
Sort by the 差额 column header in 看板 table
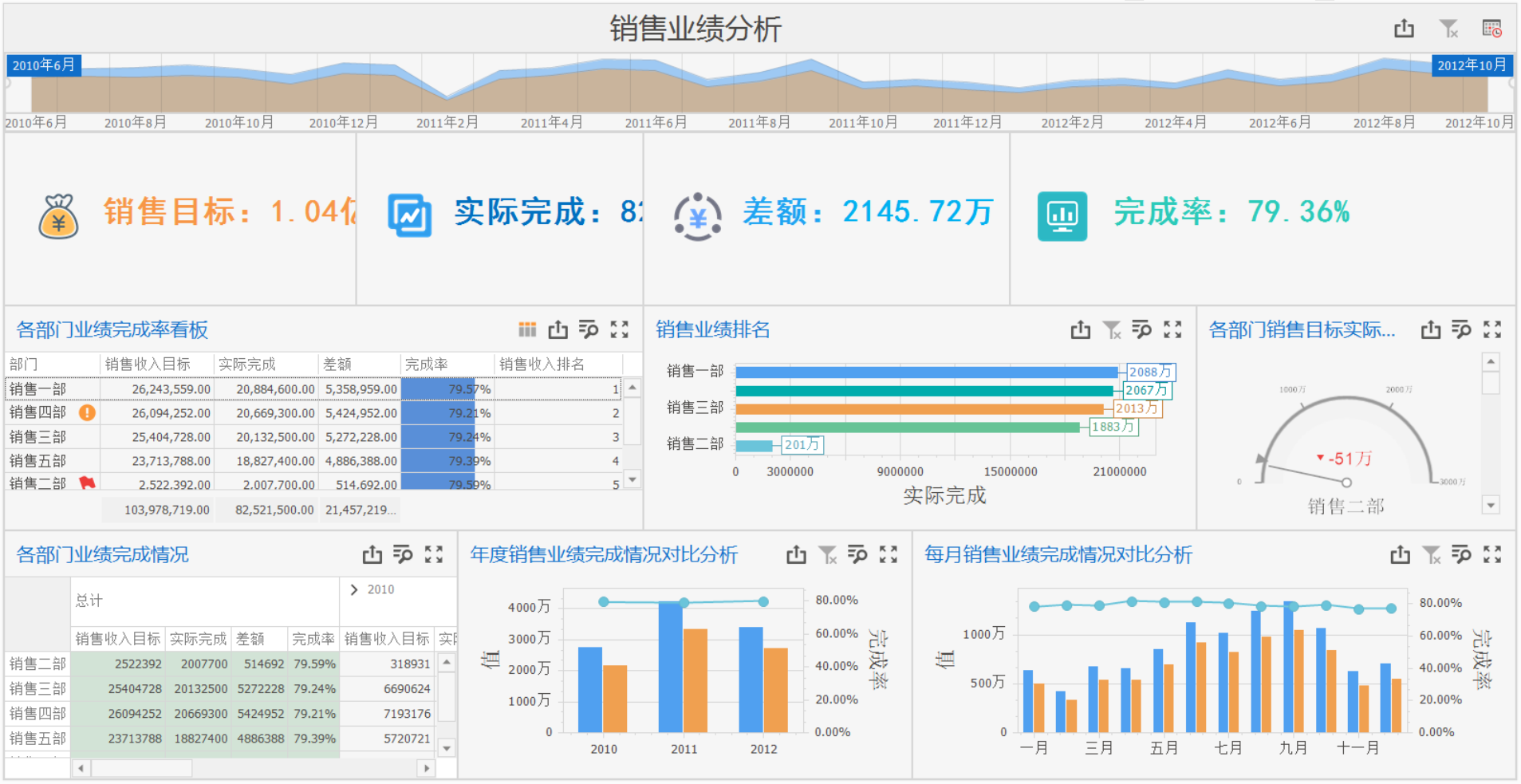[359, 364]
